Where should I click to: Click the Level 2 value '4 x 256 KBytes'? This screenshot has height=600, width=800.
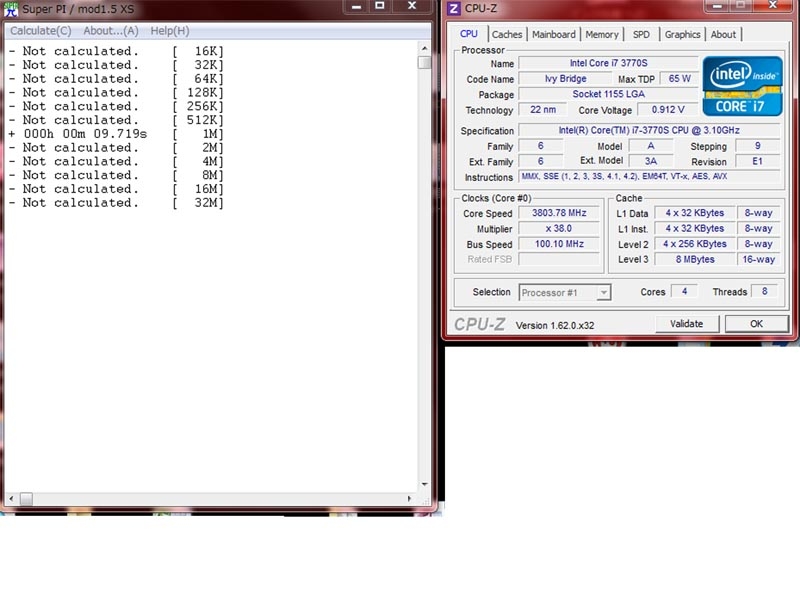(694, 244)
